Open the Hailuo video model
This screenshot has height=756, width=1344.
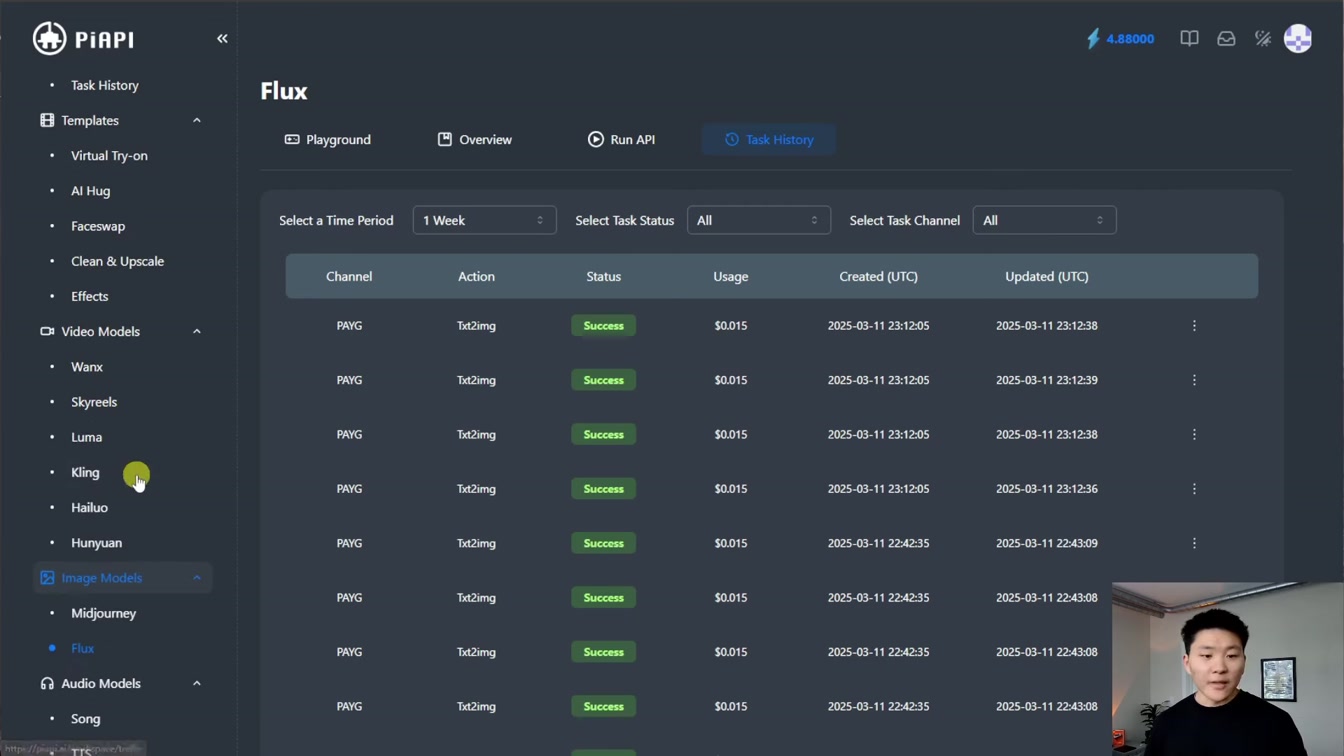point(89,507)
